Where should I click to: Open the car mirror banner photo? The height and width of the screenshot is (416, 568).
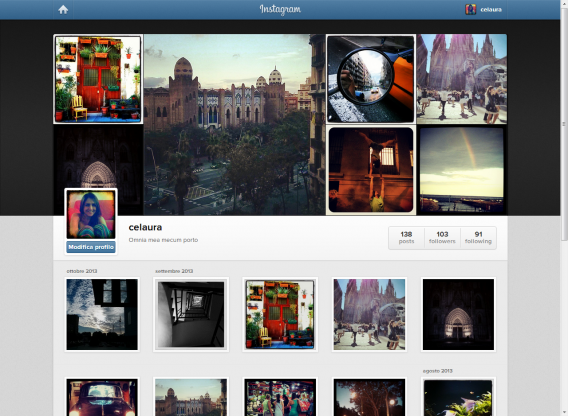click(x=371, y=79)
